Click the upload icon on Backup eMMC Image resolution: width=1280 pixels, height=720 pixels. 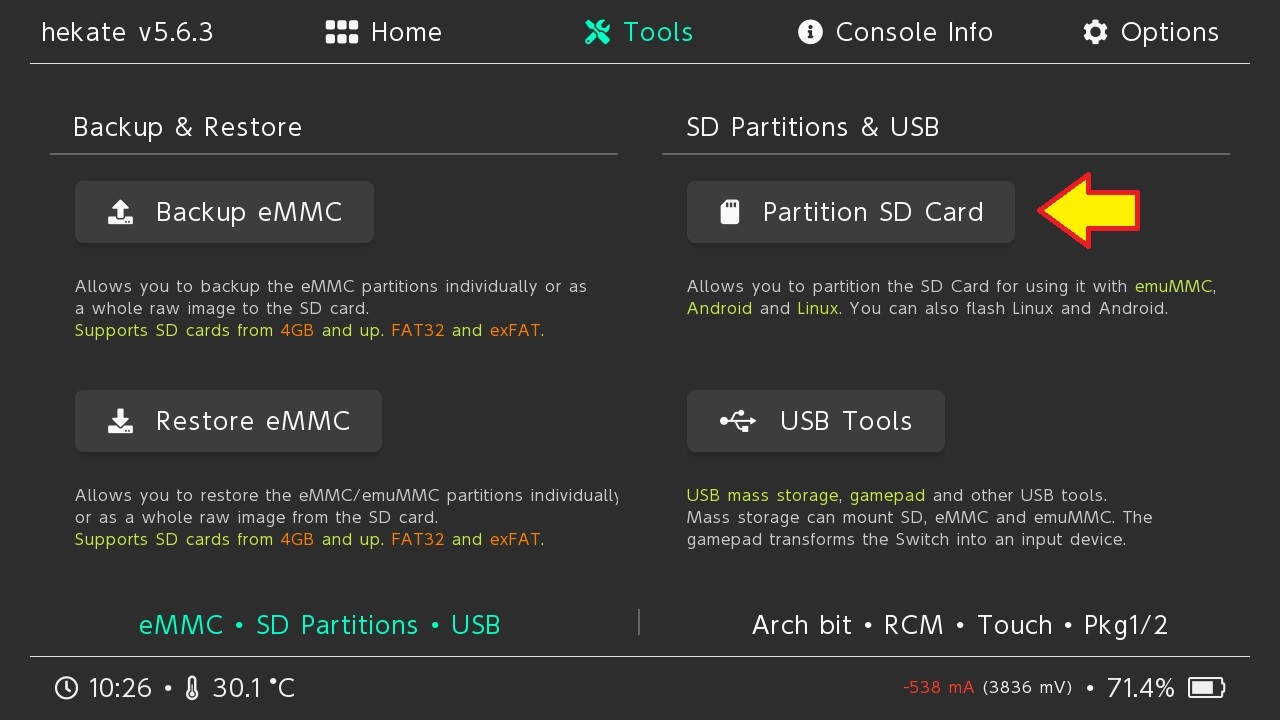click(x=120, y=212)
